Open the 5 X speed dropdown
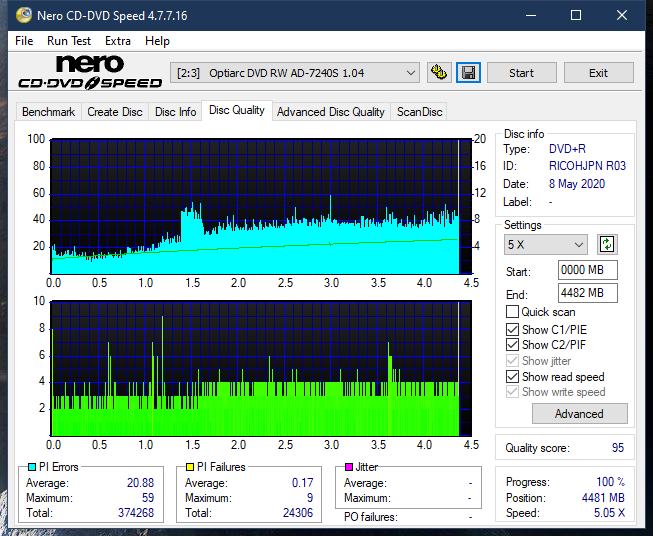The image size is (653, 536). tap(546, 244)
